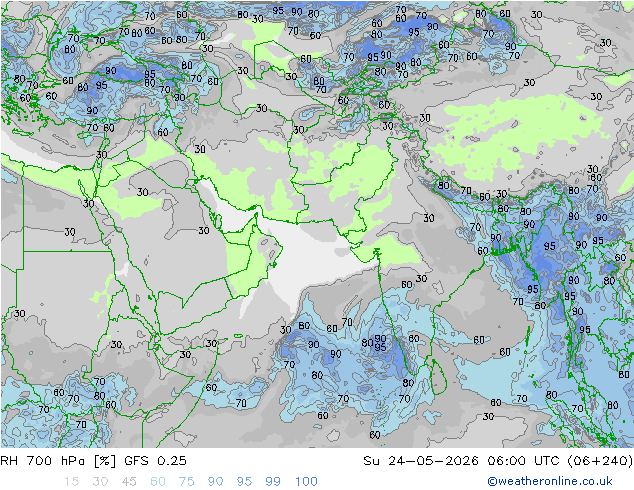Select the map title 'RH 700 hPa [%] GFS 0.25'

(93, 460)
